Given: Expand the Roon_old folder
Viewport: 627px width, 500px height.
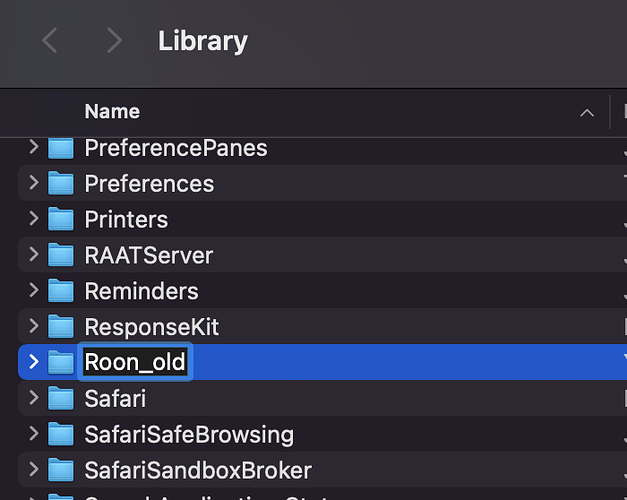Looking at the screenshot, I should (x=34, y=362).
